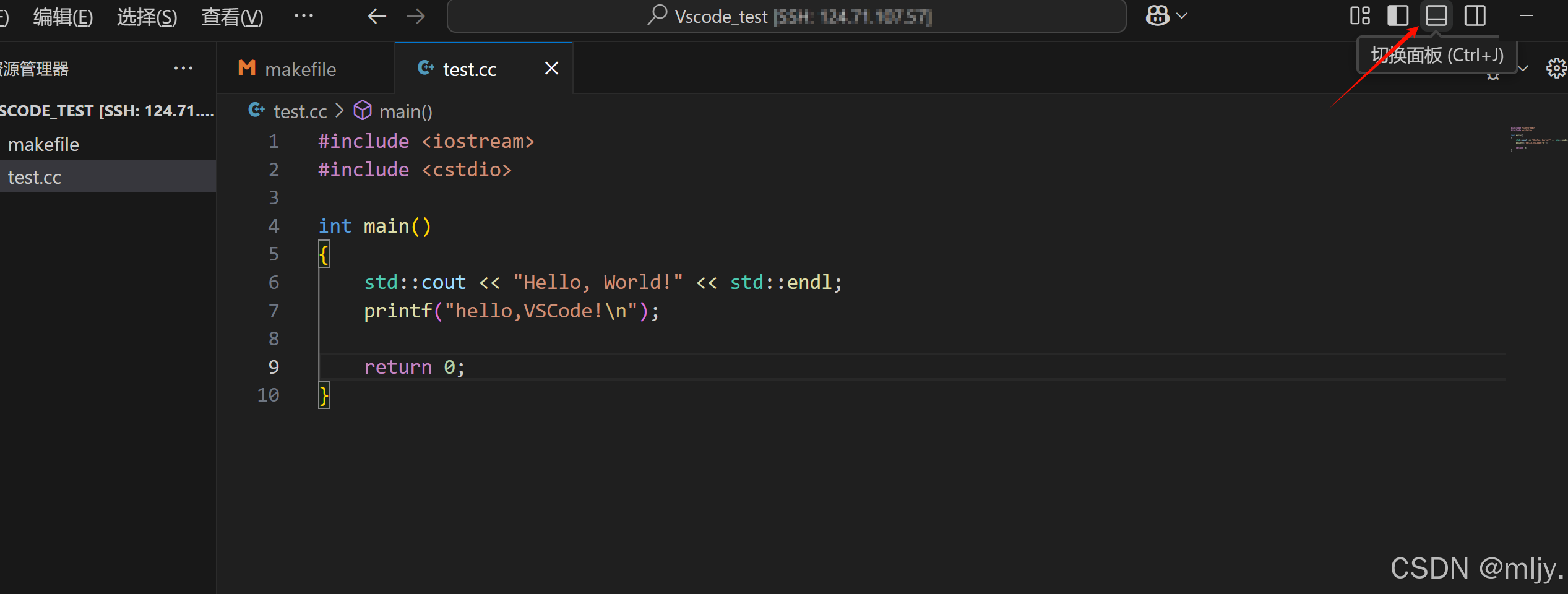Viewport: 1568px width, 594px height.
Task: Go forward with the right arrow
Action: point(416,16)
